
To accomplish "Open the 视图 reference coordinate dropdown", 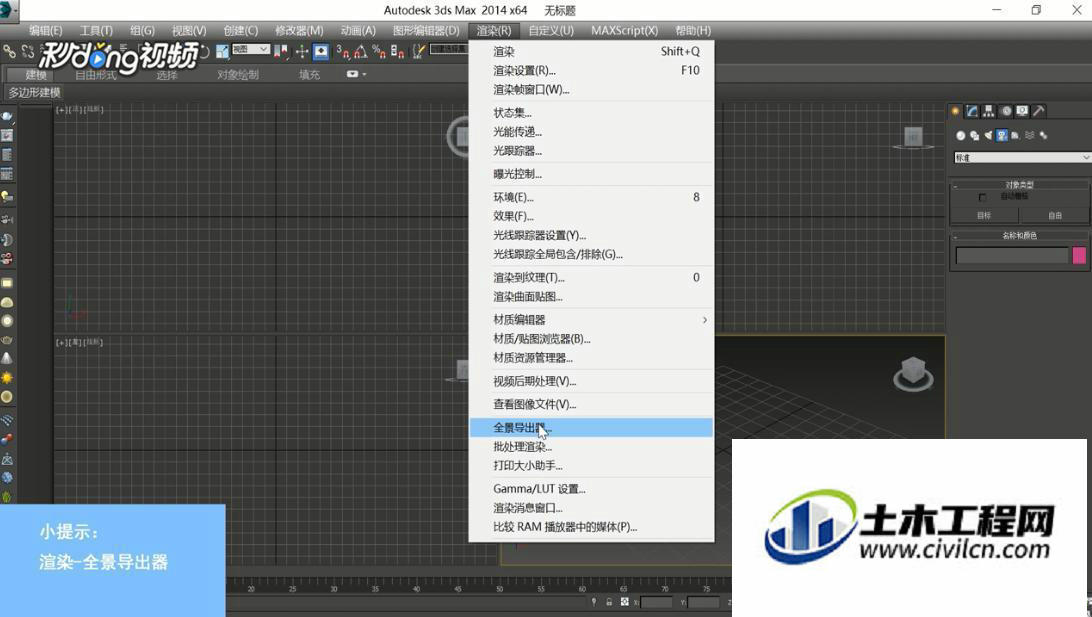I will pyautogui.click(x=251, y=49).
